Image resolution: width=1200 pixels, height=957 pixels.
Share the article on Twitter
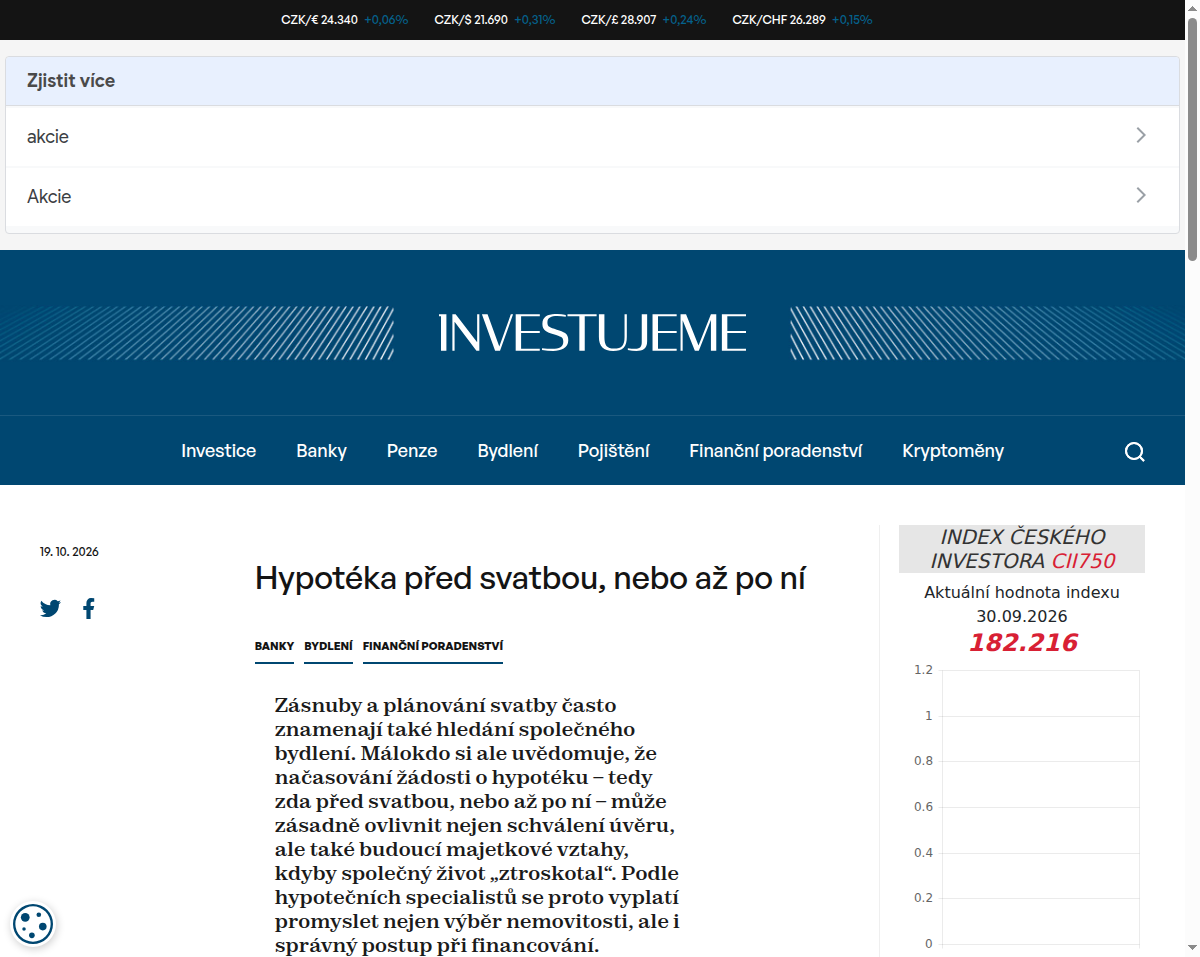(x=50, y=608)
